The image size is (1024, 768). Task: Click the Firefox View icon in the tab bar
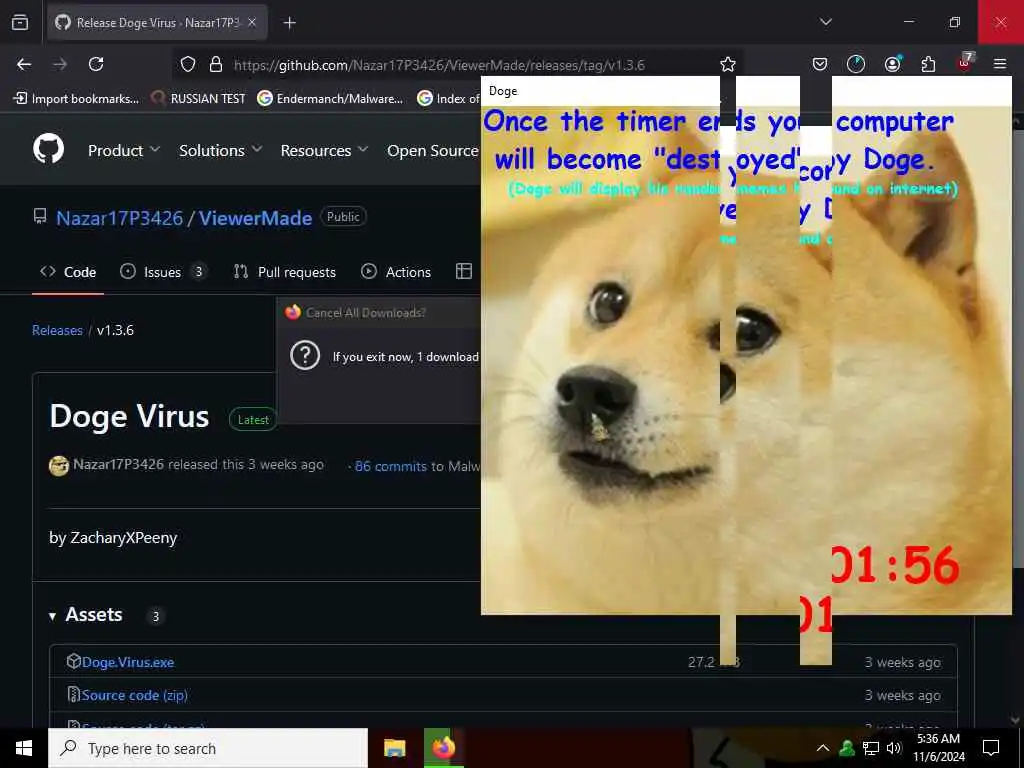[20, 22]
